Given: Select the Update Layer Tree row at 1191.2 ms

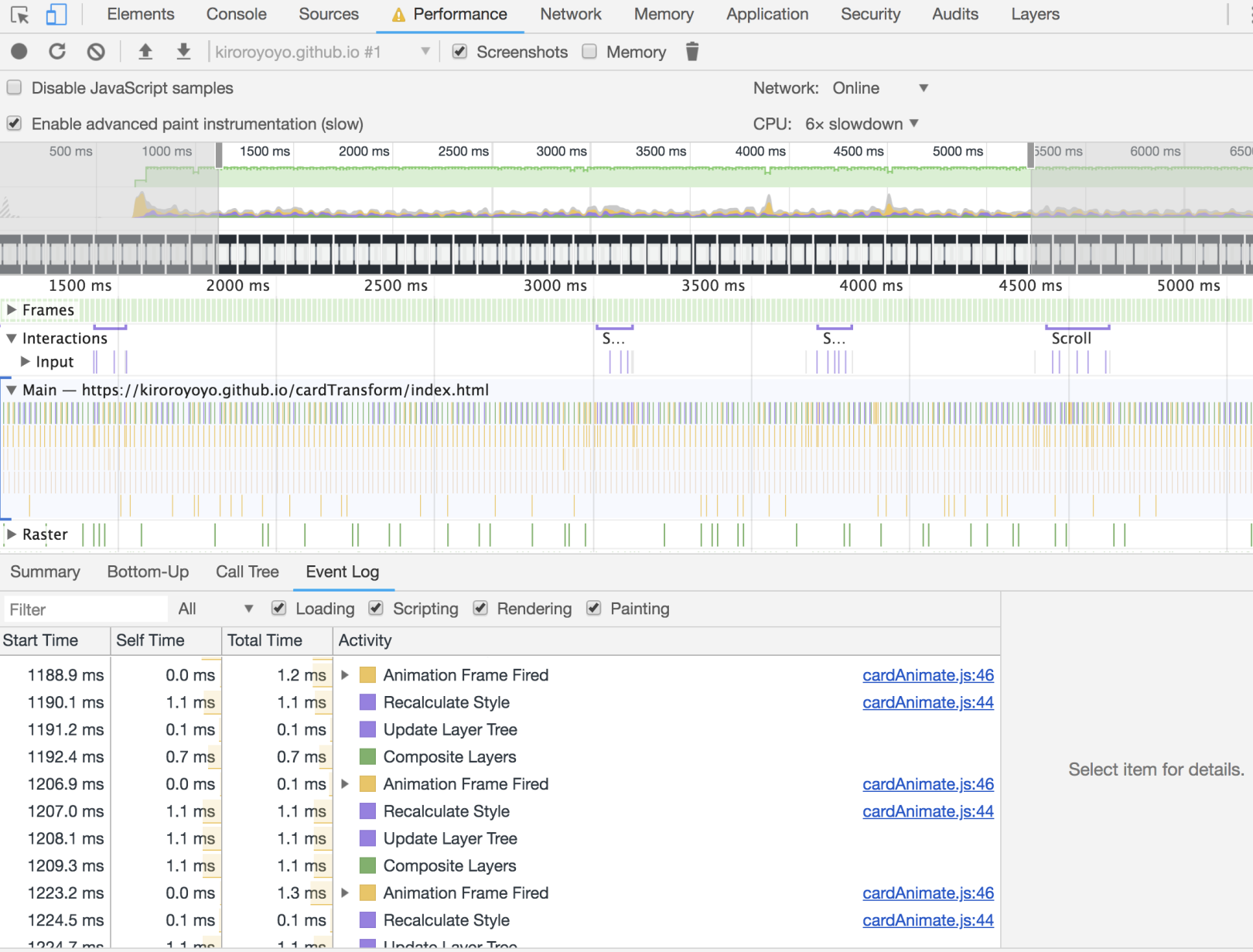Looking at the screenshot, I should pos(500,729).
